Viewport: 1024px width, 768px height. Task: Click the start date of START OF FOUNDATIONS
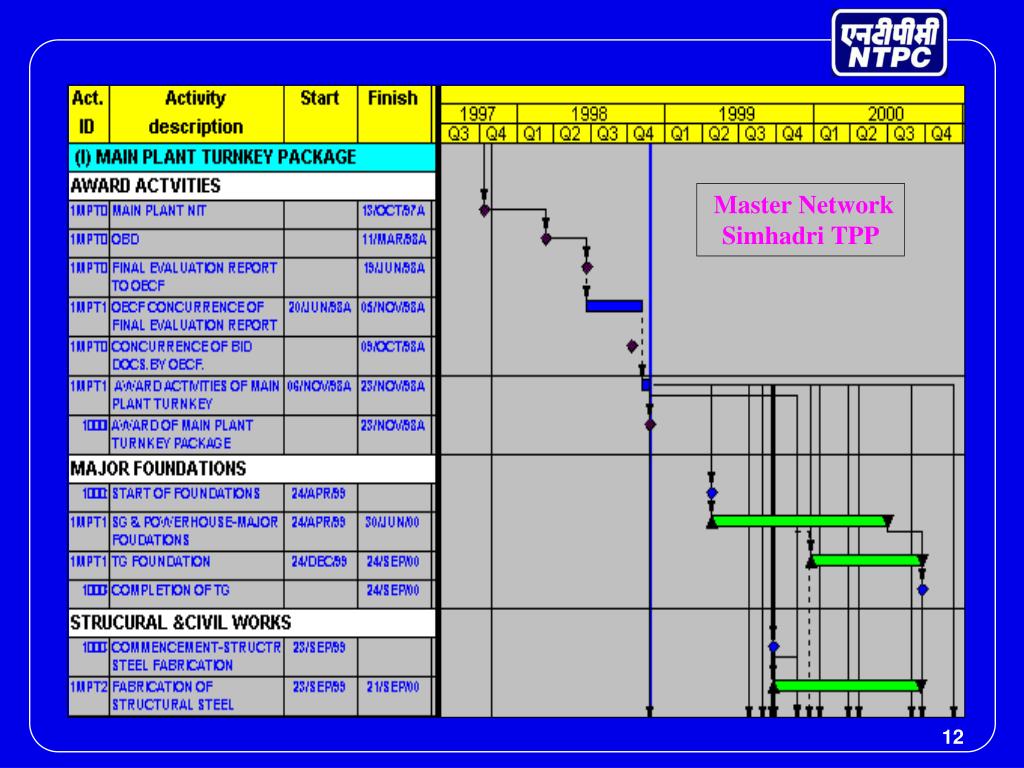click(319, 494)
